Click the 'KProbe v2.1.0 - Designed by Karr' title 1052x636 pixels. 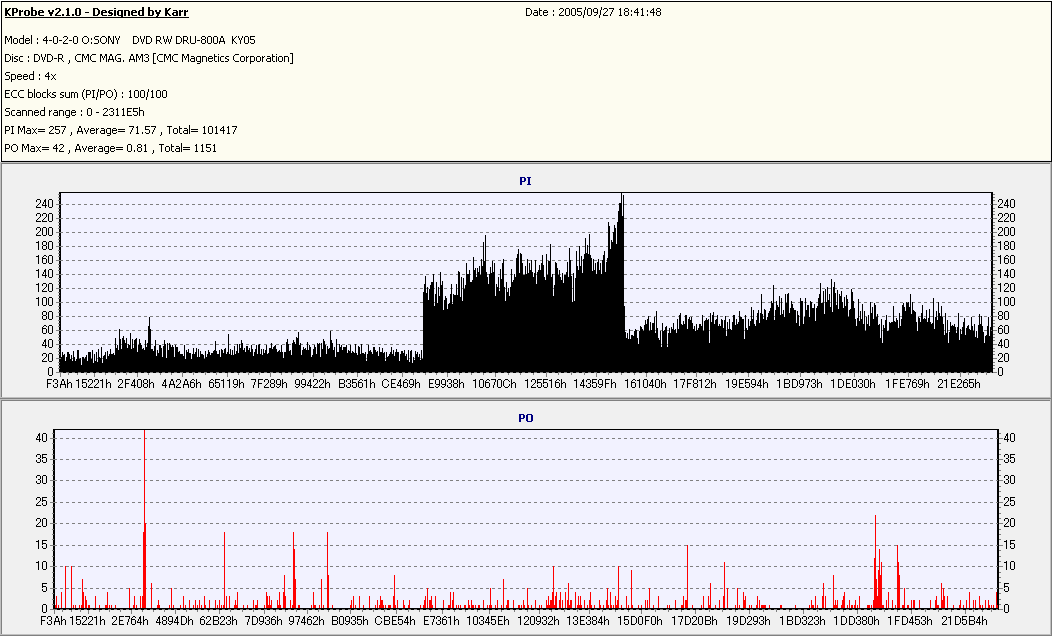[x=97, y=12]
